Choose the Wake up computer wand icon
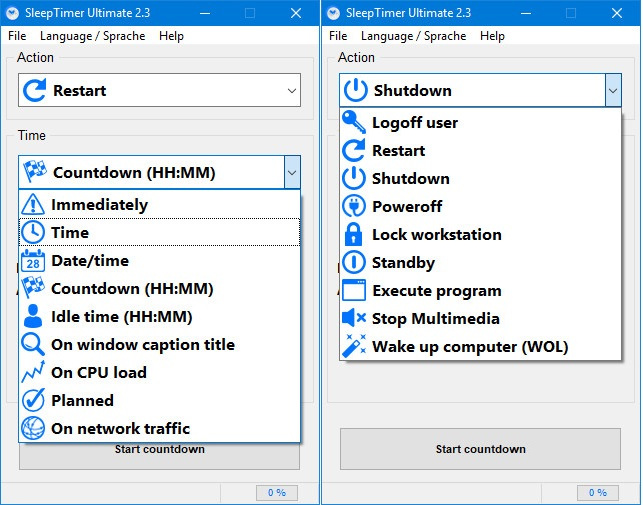Screen dimensions: 643x505 (353, 346)
